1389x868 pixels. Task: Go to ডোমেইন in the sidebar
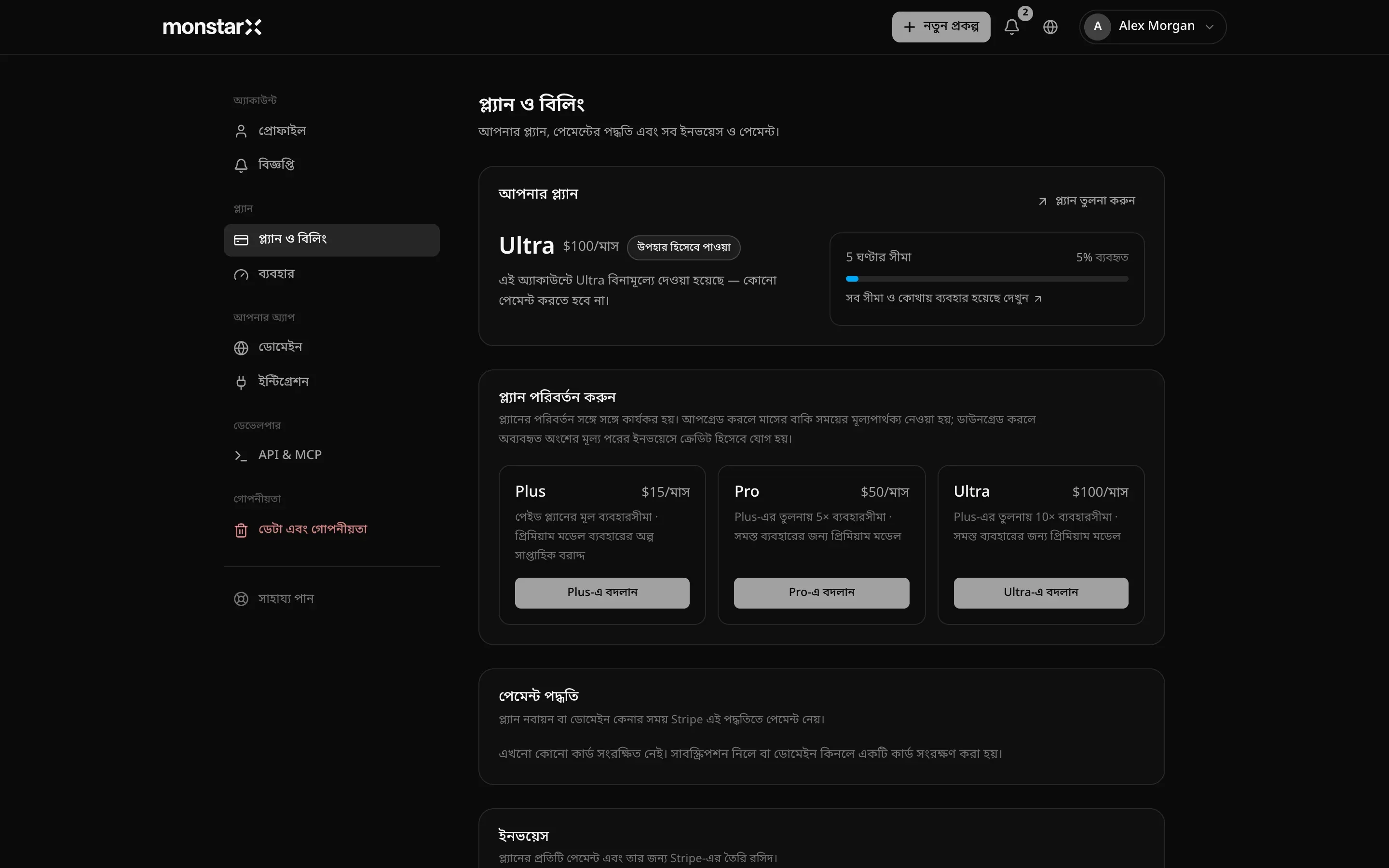click(332, 348)
